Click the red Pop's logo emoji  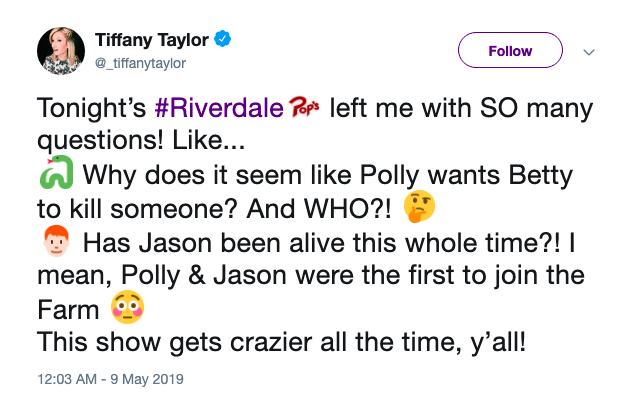pos(305,107)
